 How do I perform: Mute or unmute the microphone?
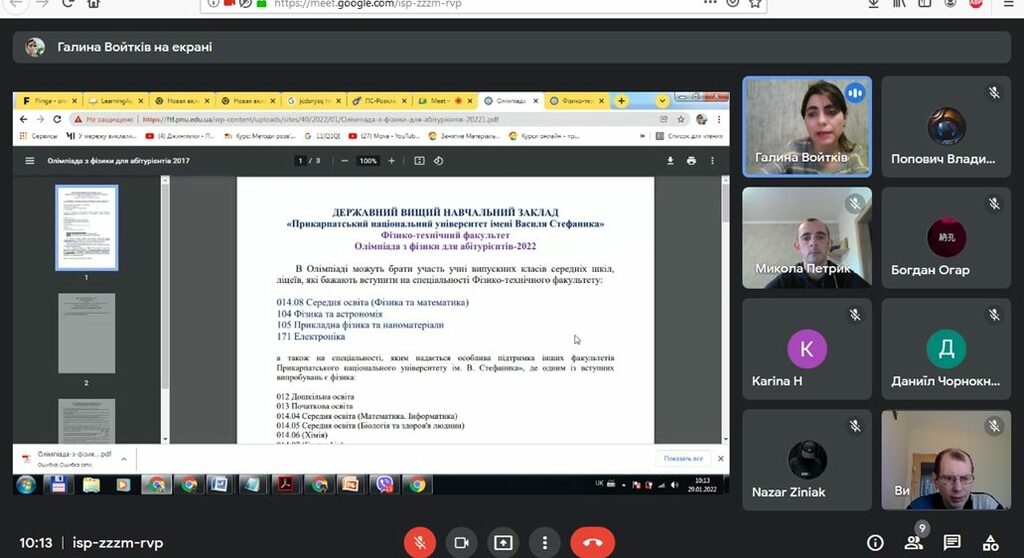click(420, 543)
